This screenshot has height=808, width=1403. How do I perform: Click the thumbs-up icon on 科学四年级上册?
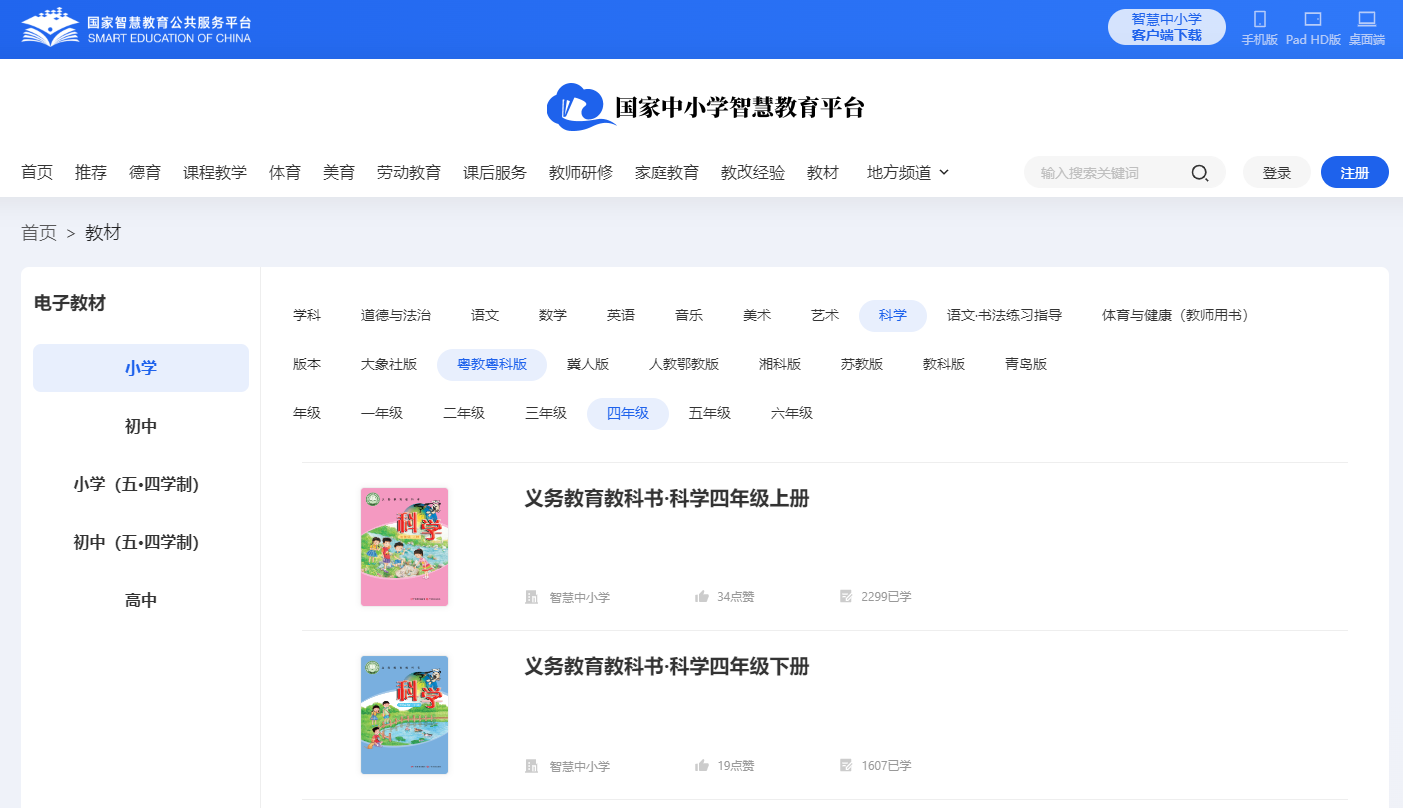coord(701,596)
